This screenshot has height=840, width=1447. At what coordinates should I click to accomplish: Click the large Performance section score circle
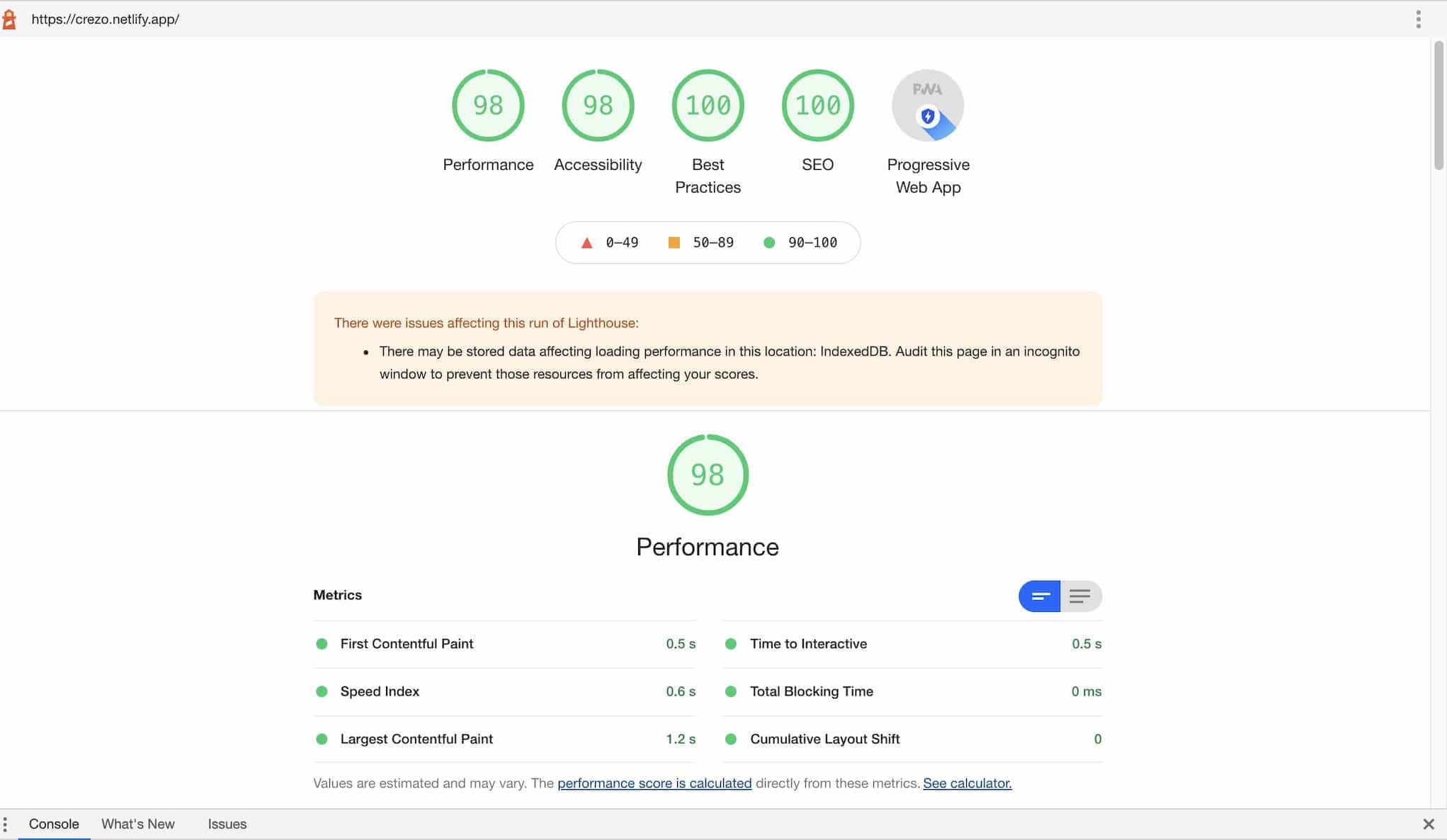[708, 475]
